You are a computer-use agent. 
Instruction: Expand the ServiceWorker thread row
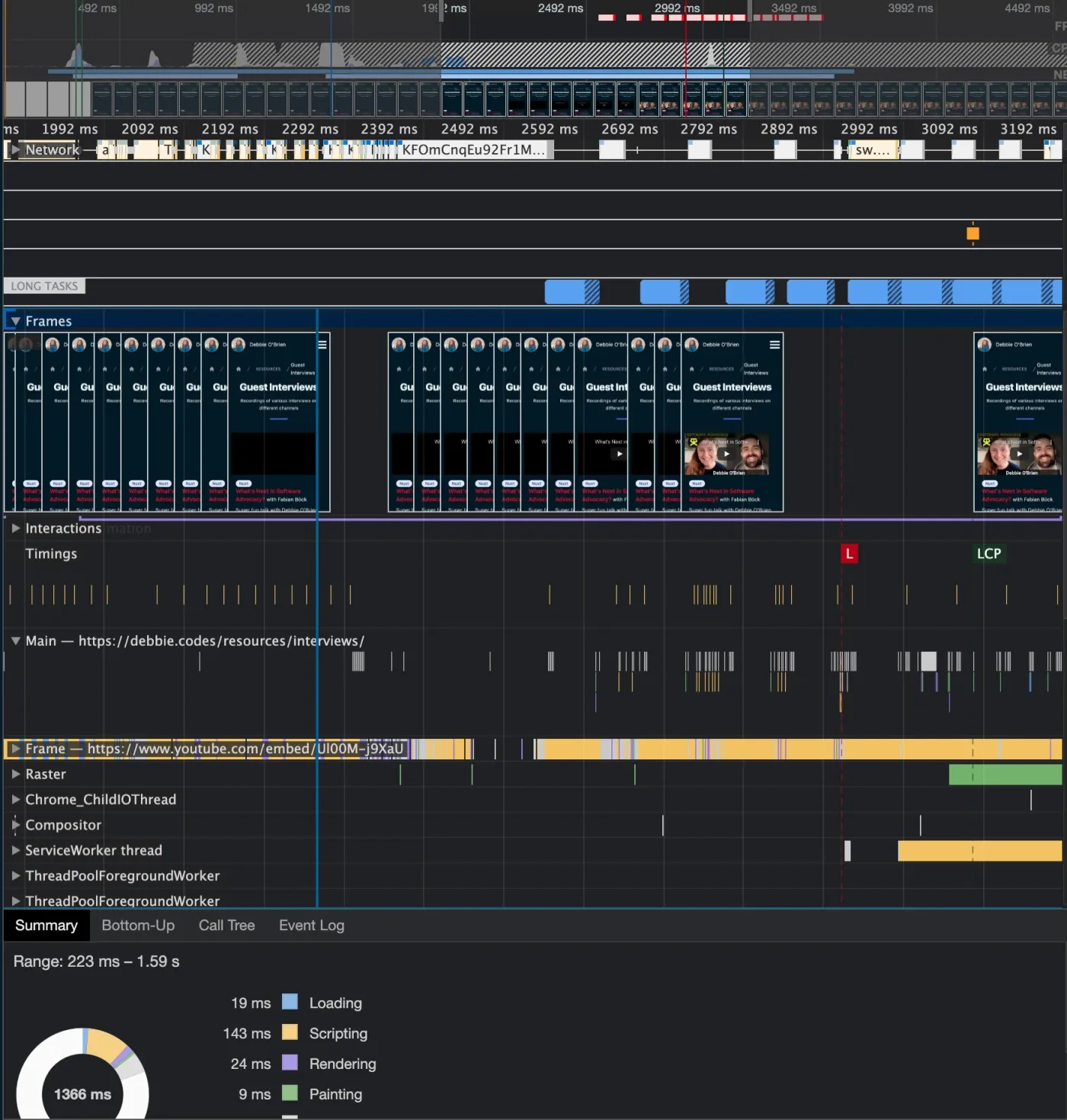point(15,850)
